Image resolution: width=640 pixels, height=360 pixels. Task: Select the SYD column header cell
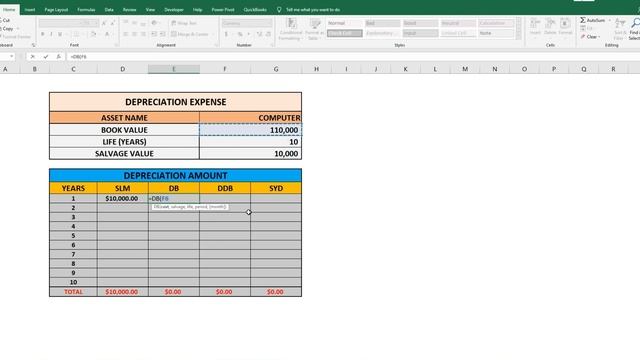[276, 188]
